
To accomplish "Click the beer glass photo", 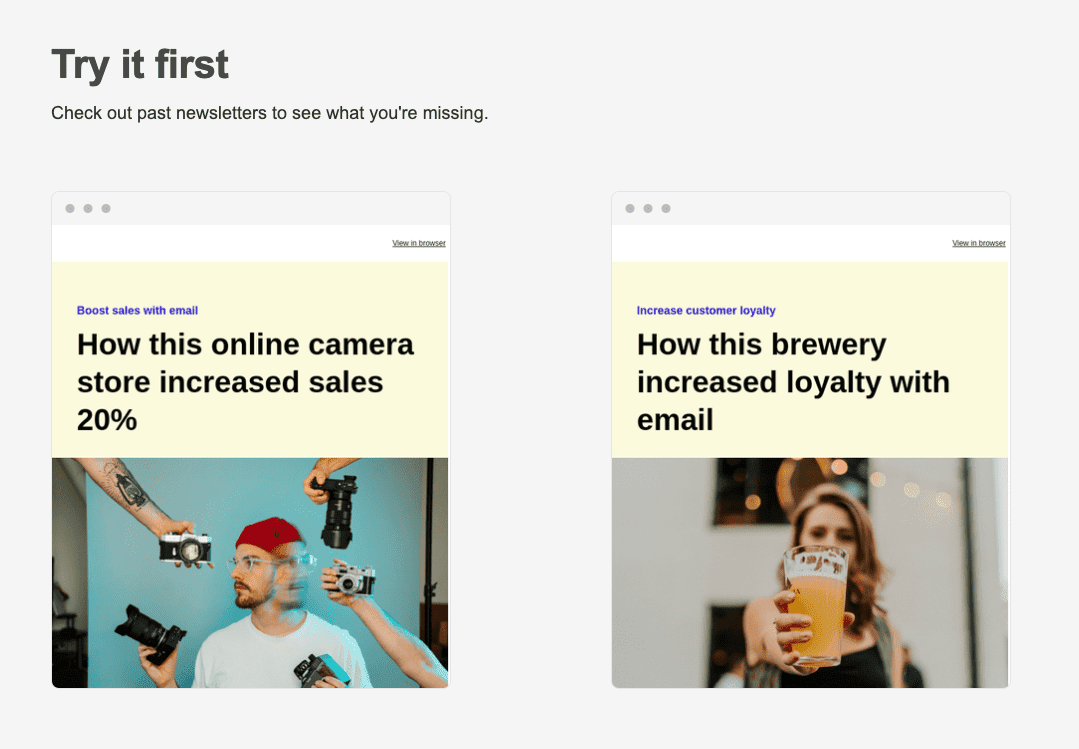I will pyautogui.click(x=810, y=572).
